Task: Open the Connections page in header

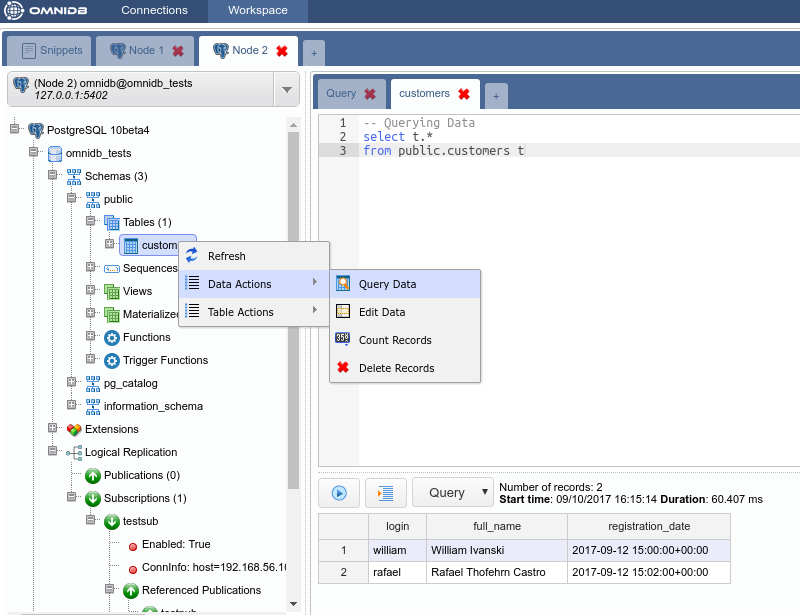Action: 154,11
